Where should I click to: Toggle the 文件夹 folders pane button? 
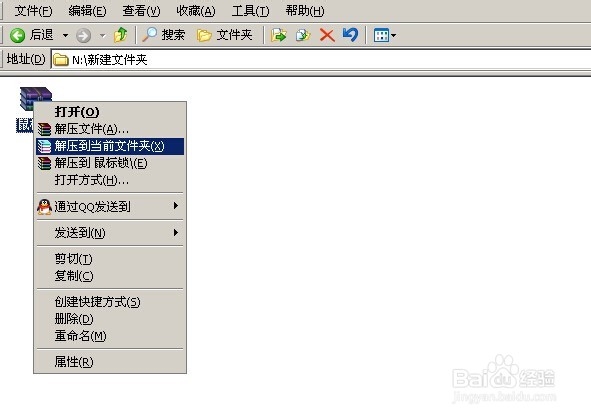point(225,35)
